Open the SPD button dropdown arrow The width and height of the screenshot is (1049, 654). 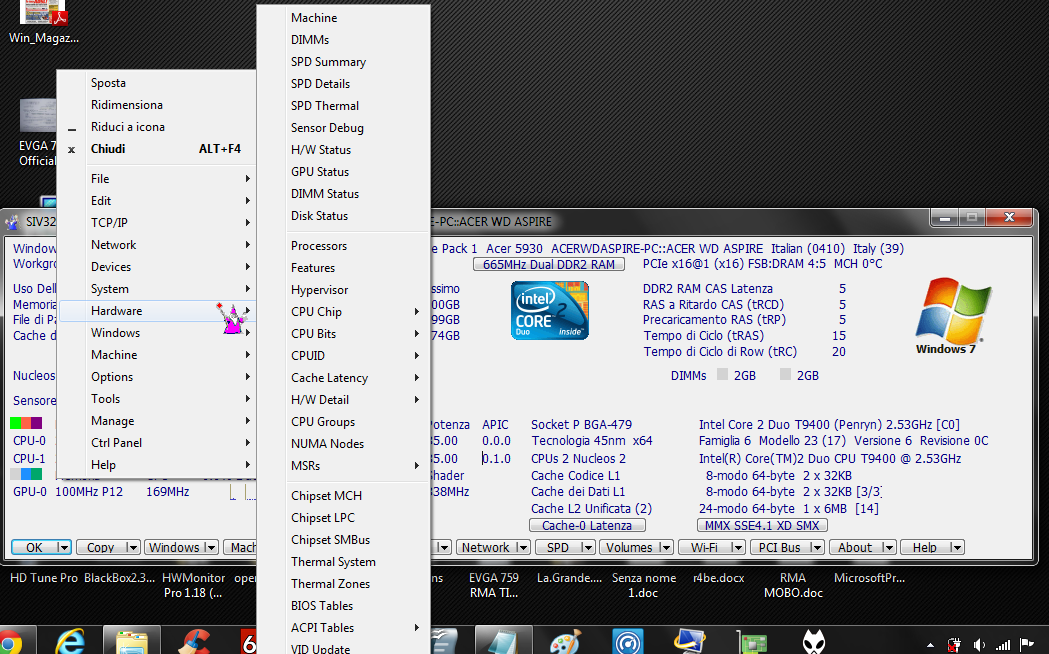587,548
